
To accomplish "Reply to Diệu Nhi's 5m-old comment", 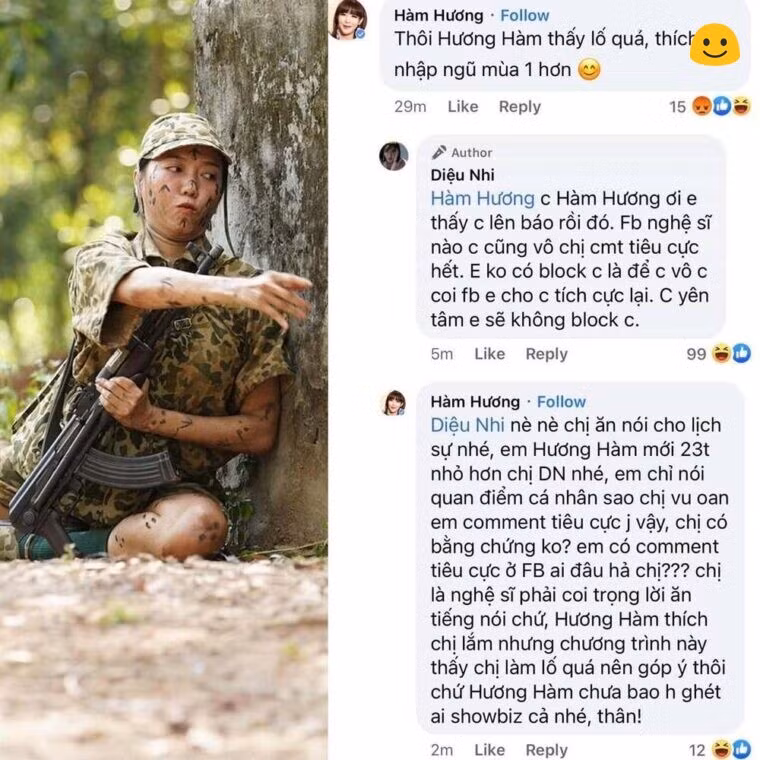I will pos(546,354).
